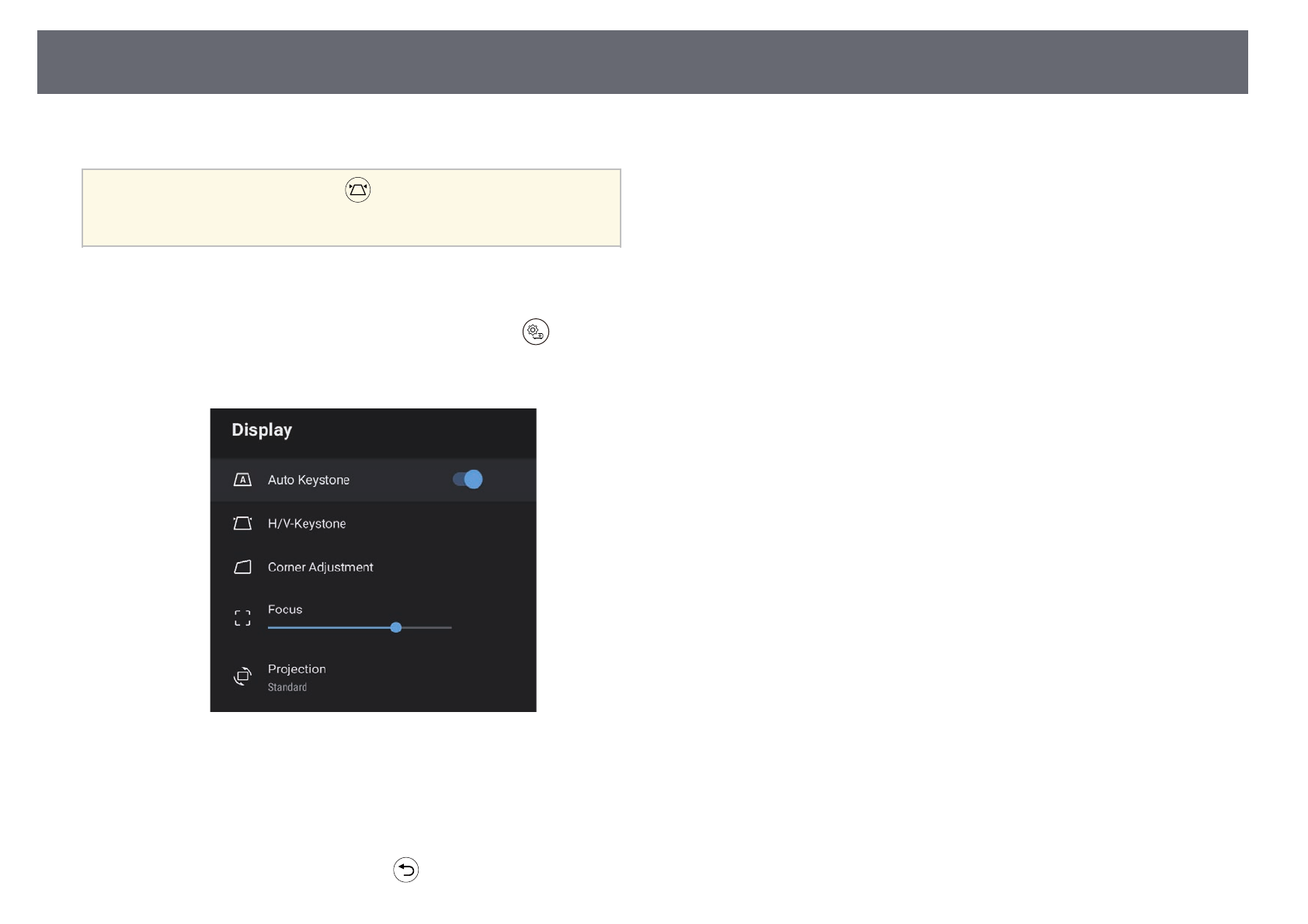Click the Corner Adjustment icon

coord(242,568)
